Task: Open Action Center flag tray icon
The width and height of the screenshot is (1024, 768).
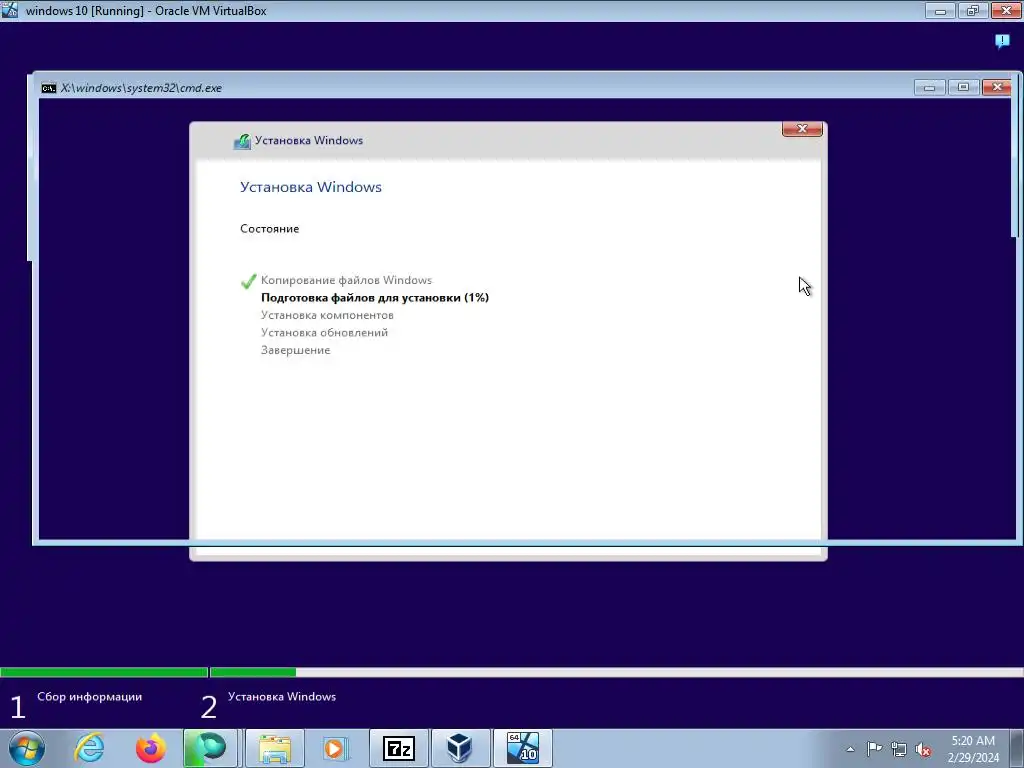Action: [874, 749]
